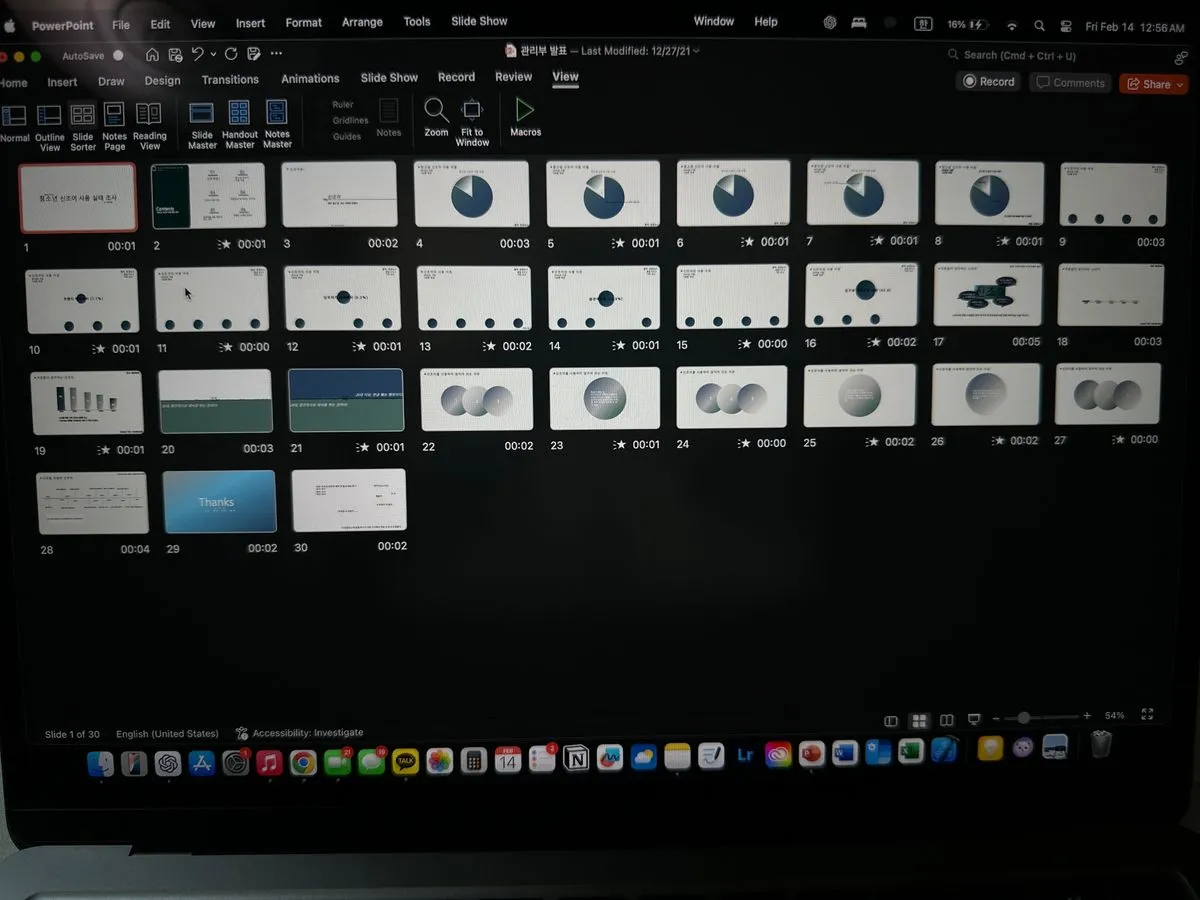This screenshot has height=900, width=1200.
Task: Switch to Normal view in ribbon
Action: (x=14, y=118)
